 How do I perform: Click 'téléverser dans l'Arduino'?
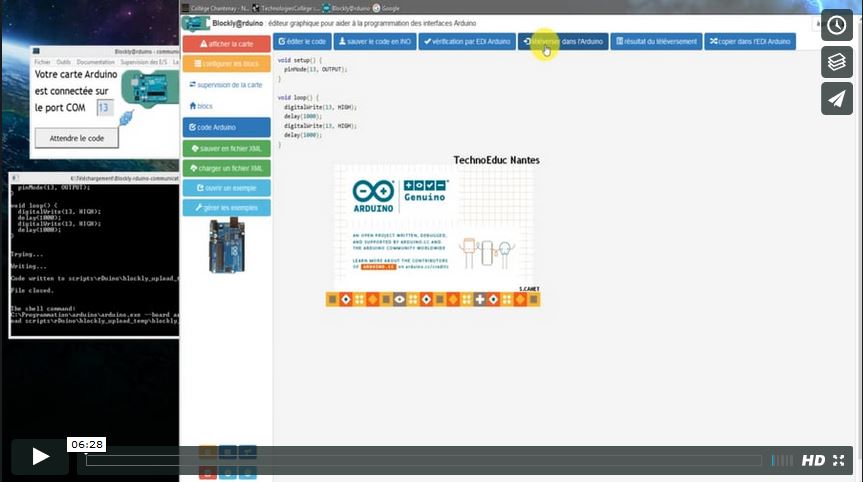[x=563, y=41]
